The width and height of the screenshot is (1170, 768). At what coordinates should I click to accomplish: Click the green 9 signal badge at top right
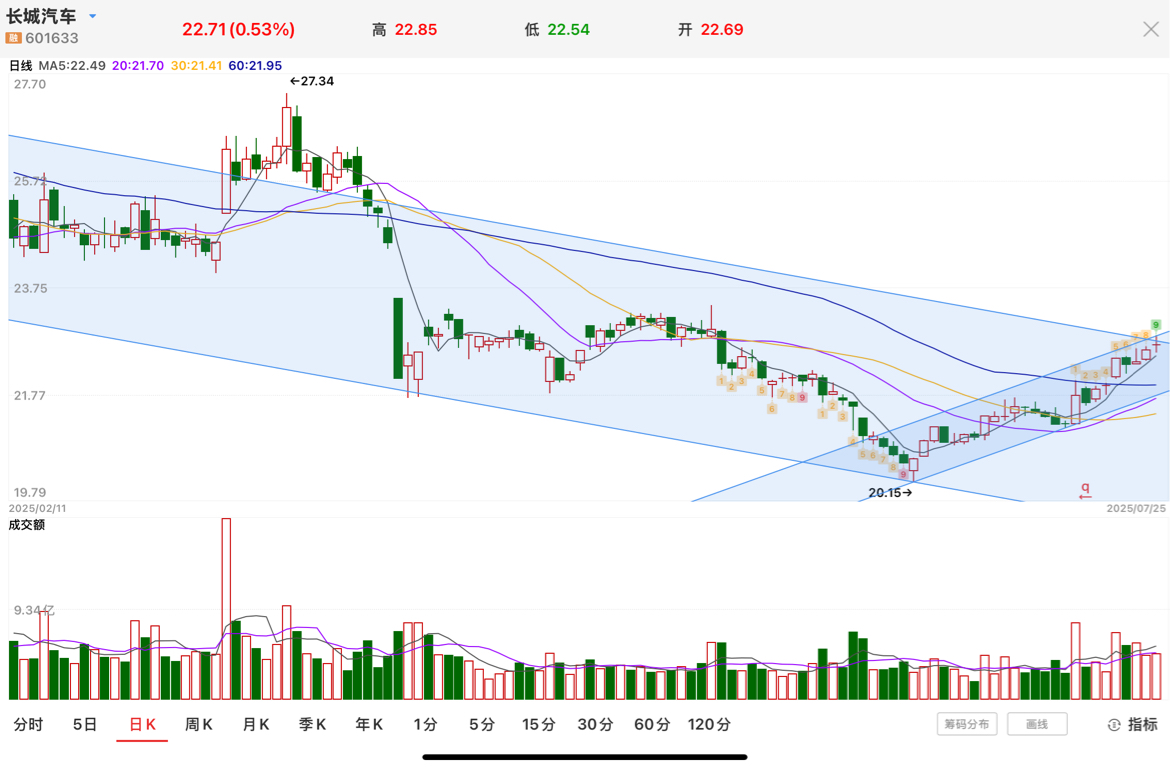click(x=1155, y=325)
